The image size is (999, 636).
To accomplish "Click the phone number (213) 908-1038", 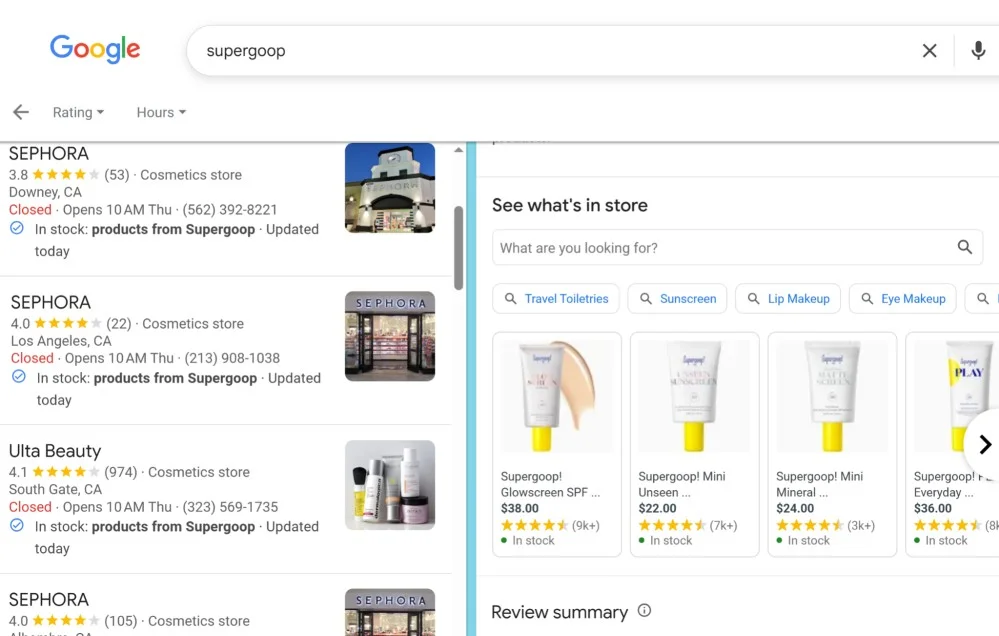I will [x=232, y=358].
